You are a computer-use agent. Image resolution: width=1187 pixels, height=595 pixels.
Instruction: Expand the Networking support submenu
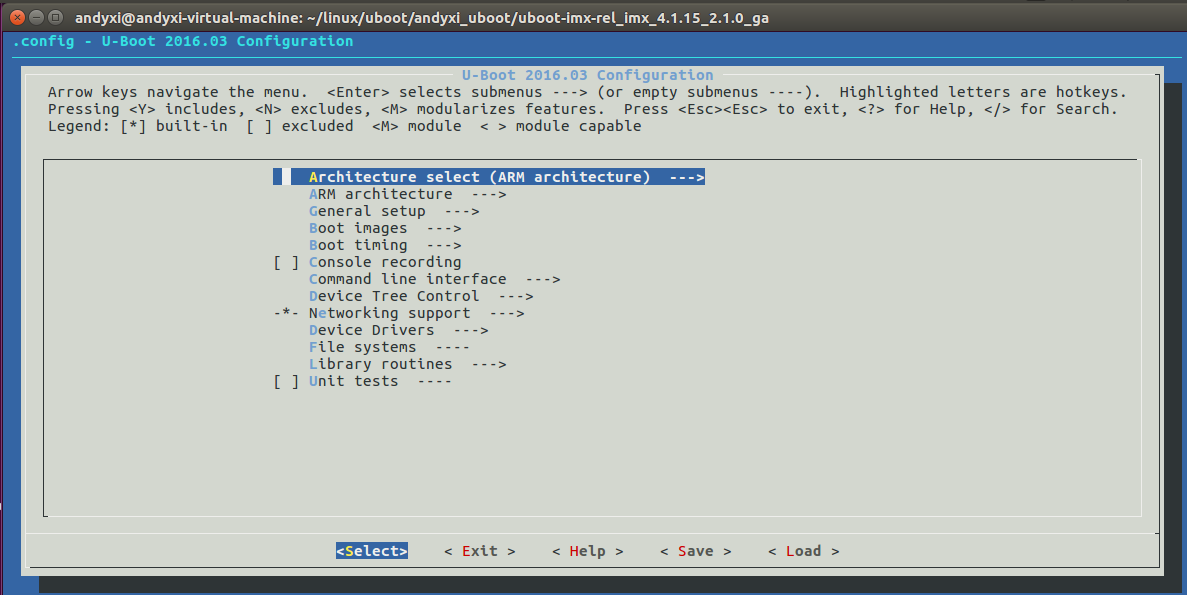point(390,312)
